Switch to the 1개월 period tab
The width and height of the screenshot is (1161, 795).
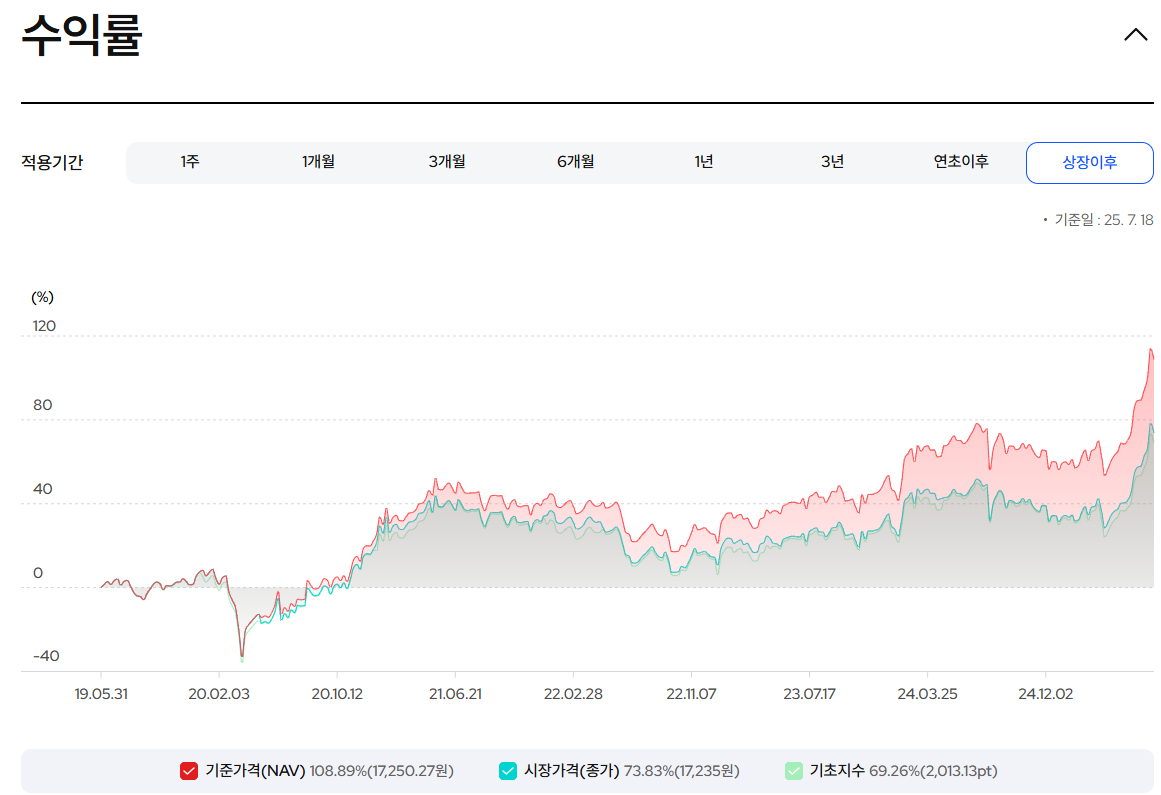317,162
